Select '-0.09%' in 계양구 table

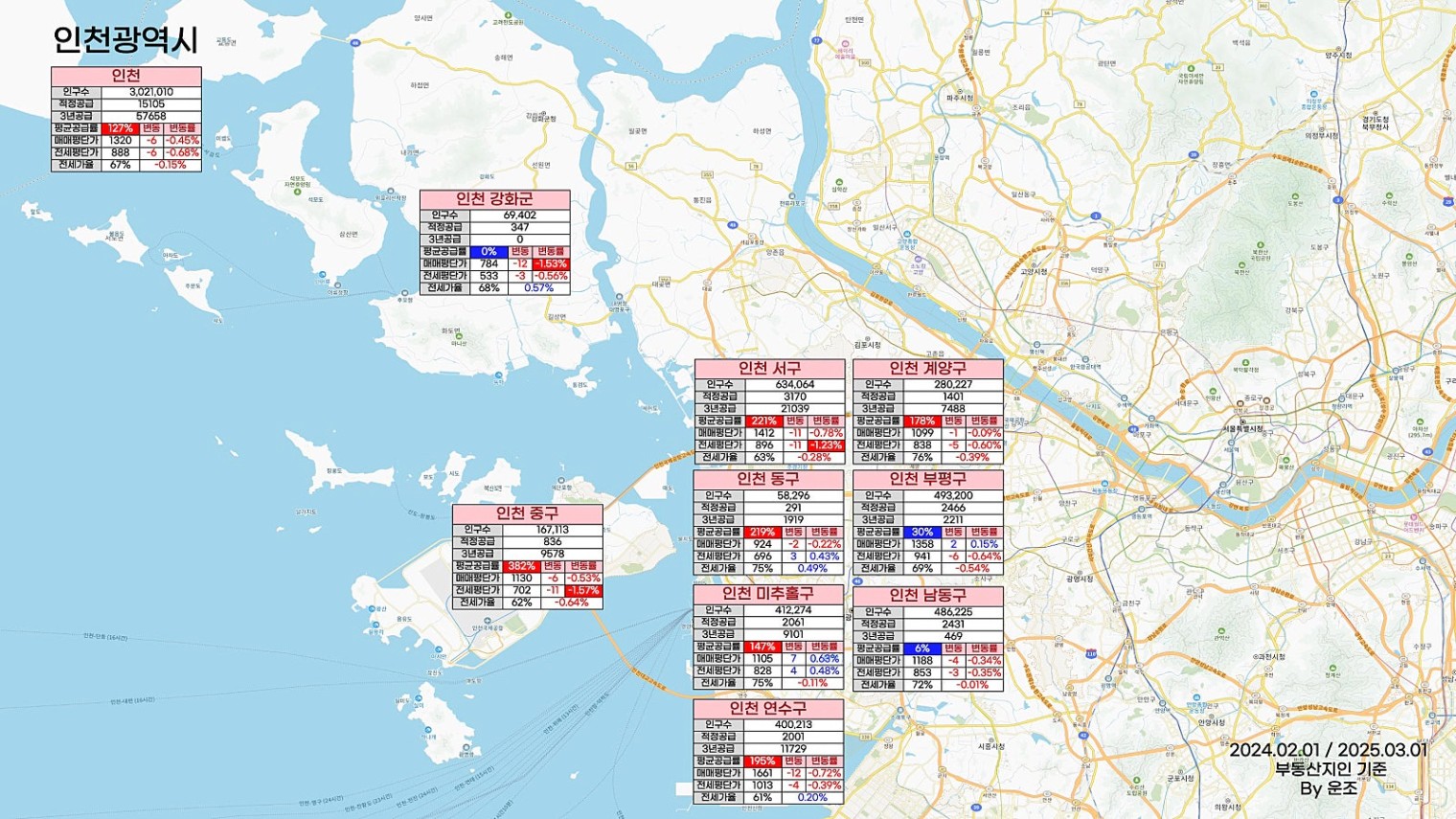click(x=984, y=433)
